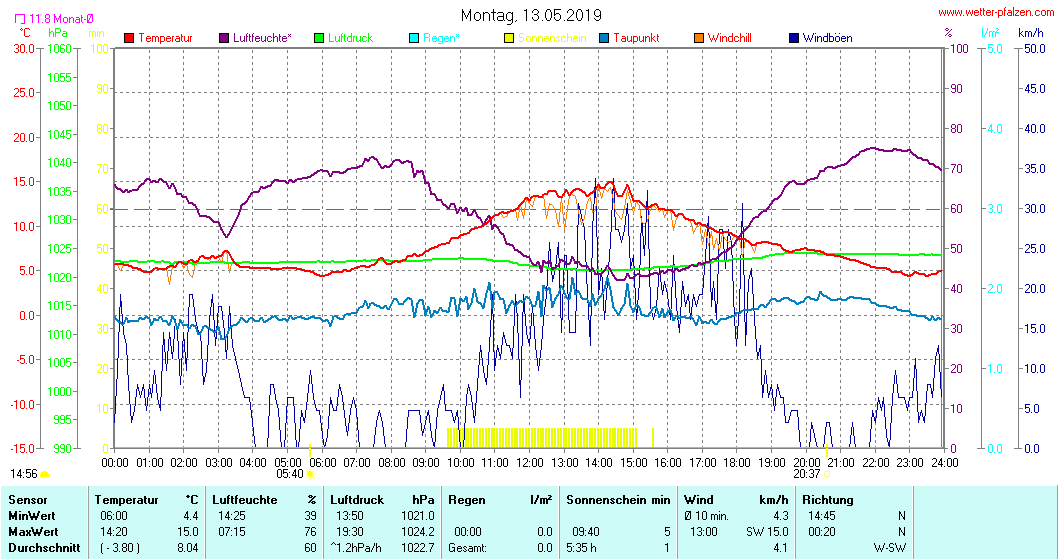The width and height of the screenshot is (1058, 559).
Task: Click the magenta Monat-Ø square marker
Action: (x=20, y=19)
